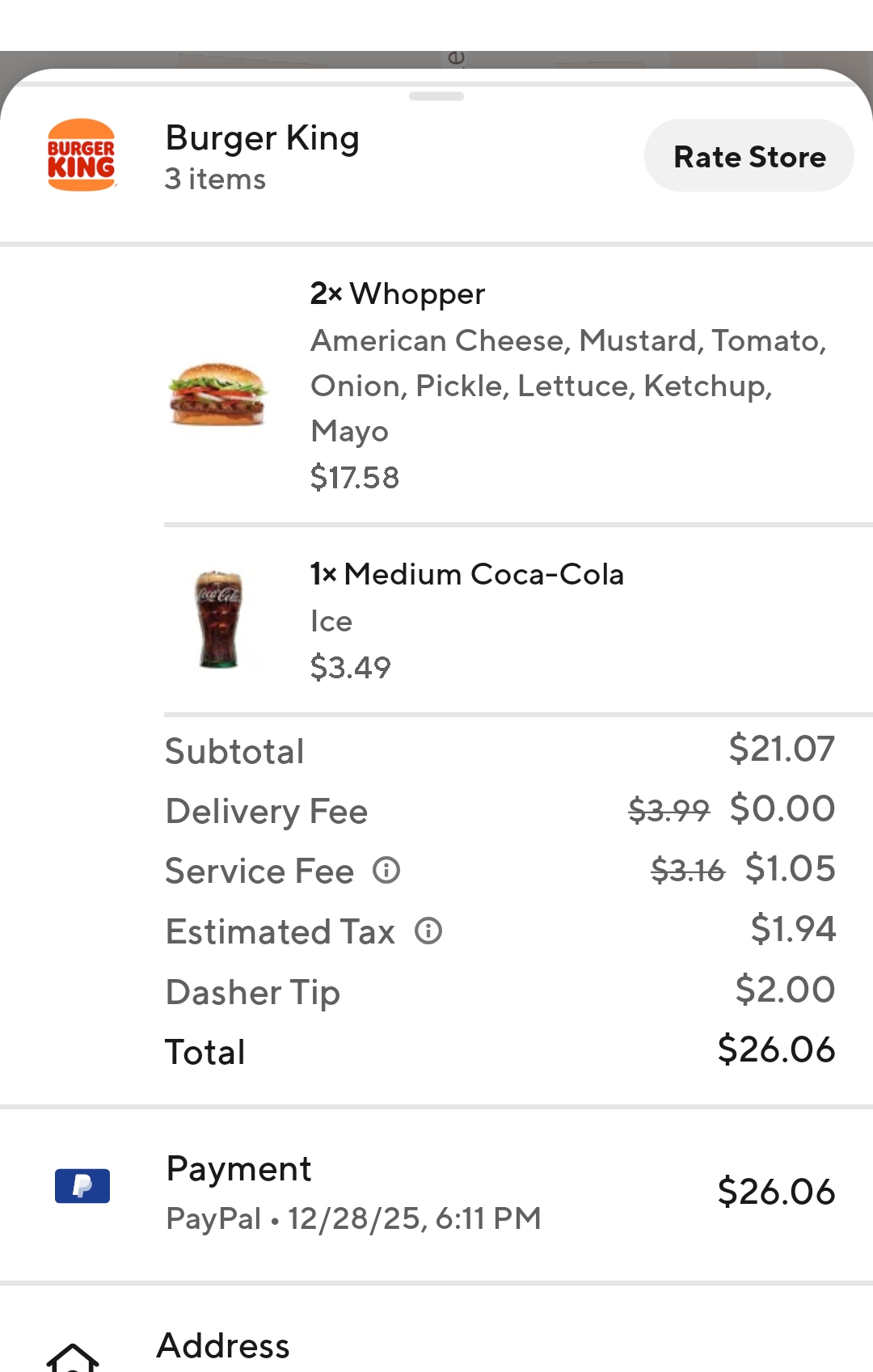Click the Burger King store name

(x=262, y=138)
